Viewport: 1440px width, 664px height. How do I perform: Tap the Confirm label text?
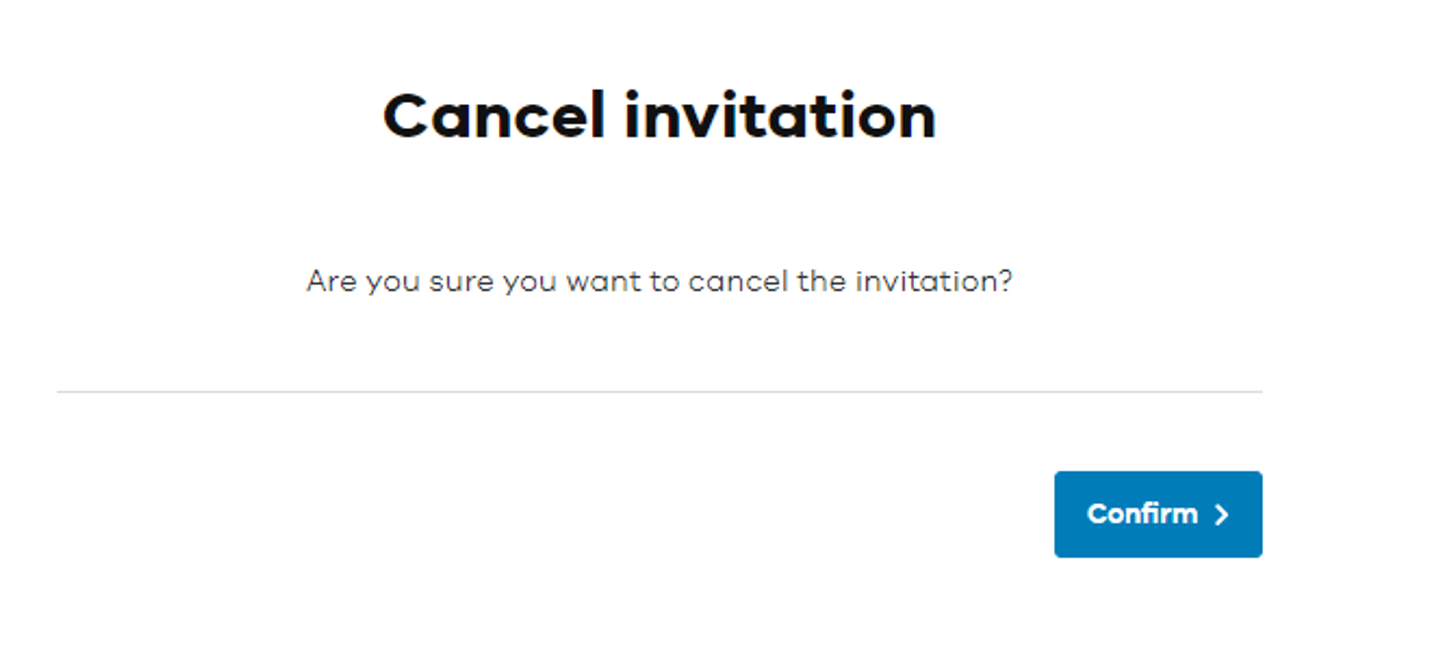click(x=1141, y=514)
